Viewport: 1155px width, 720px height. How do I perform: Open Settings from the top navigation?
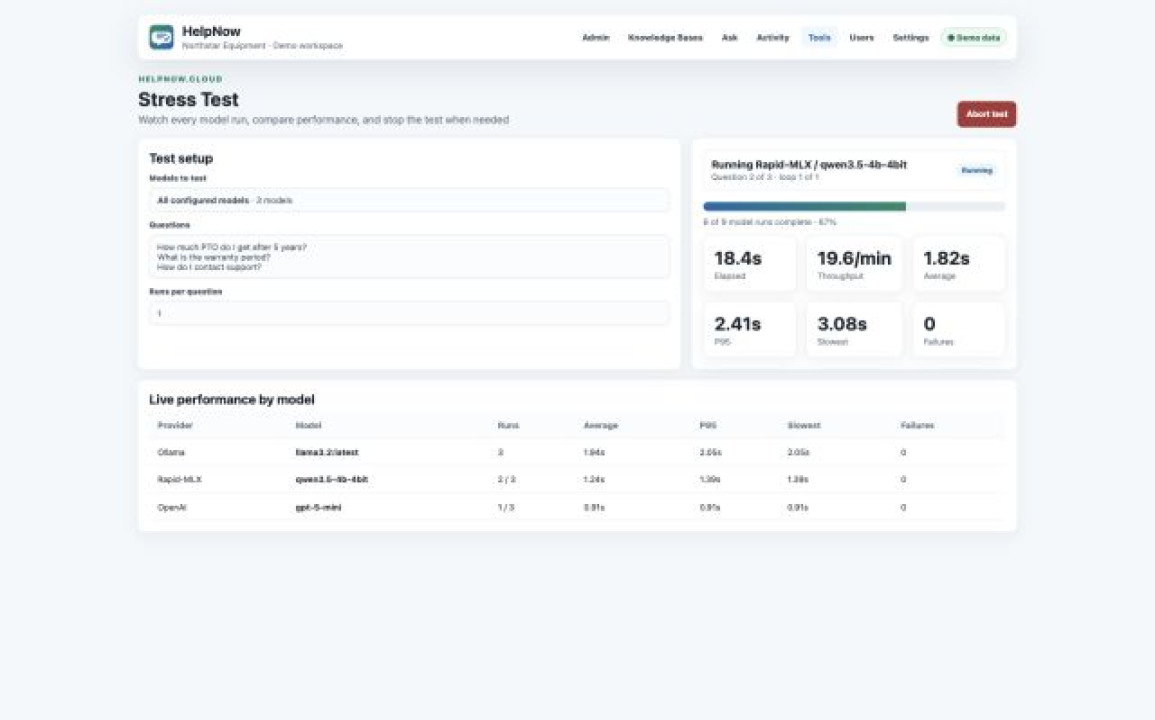(x=910, y=38)
